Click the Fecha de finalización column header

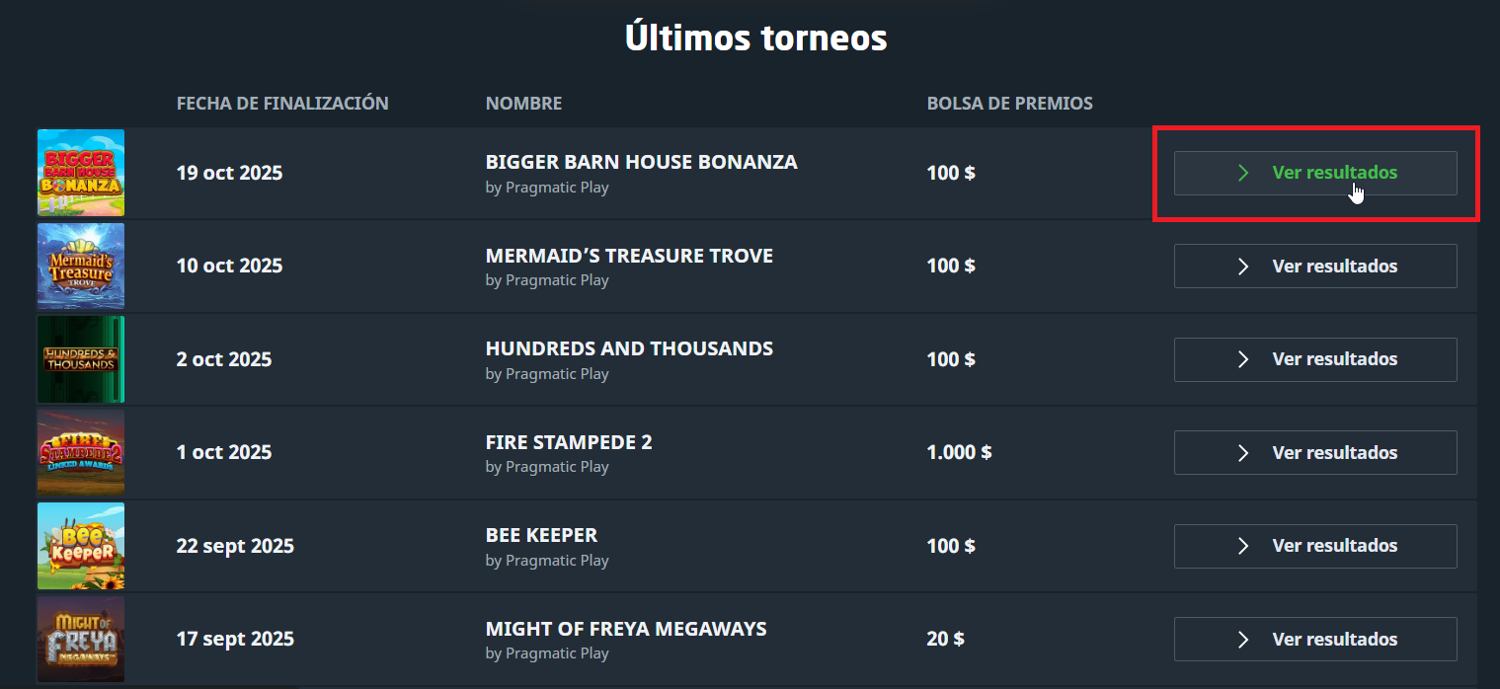point(282,104)
